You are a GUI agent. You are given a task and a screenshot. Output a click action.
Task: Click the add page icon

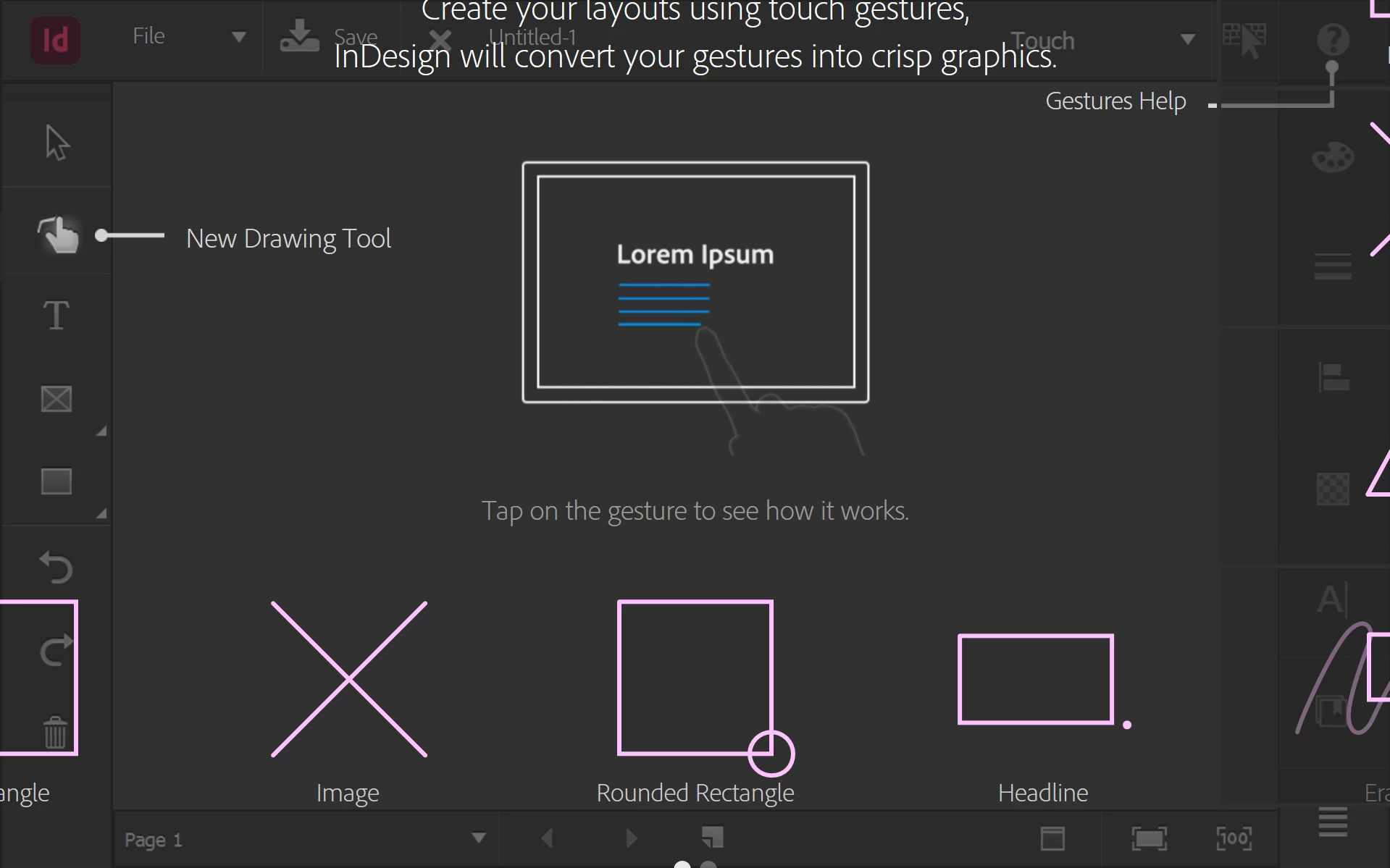(713, 838)
